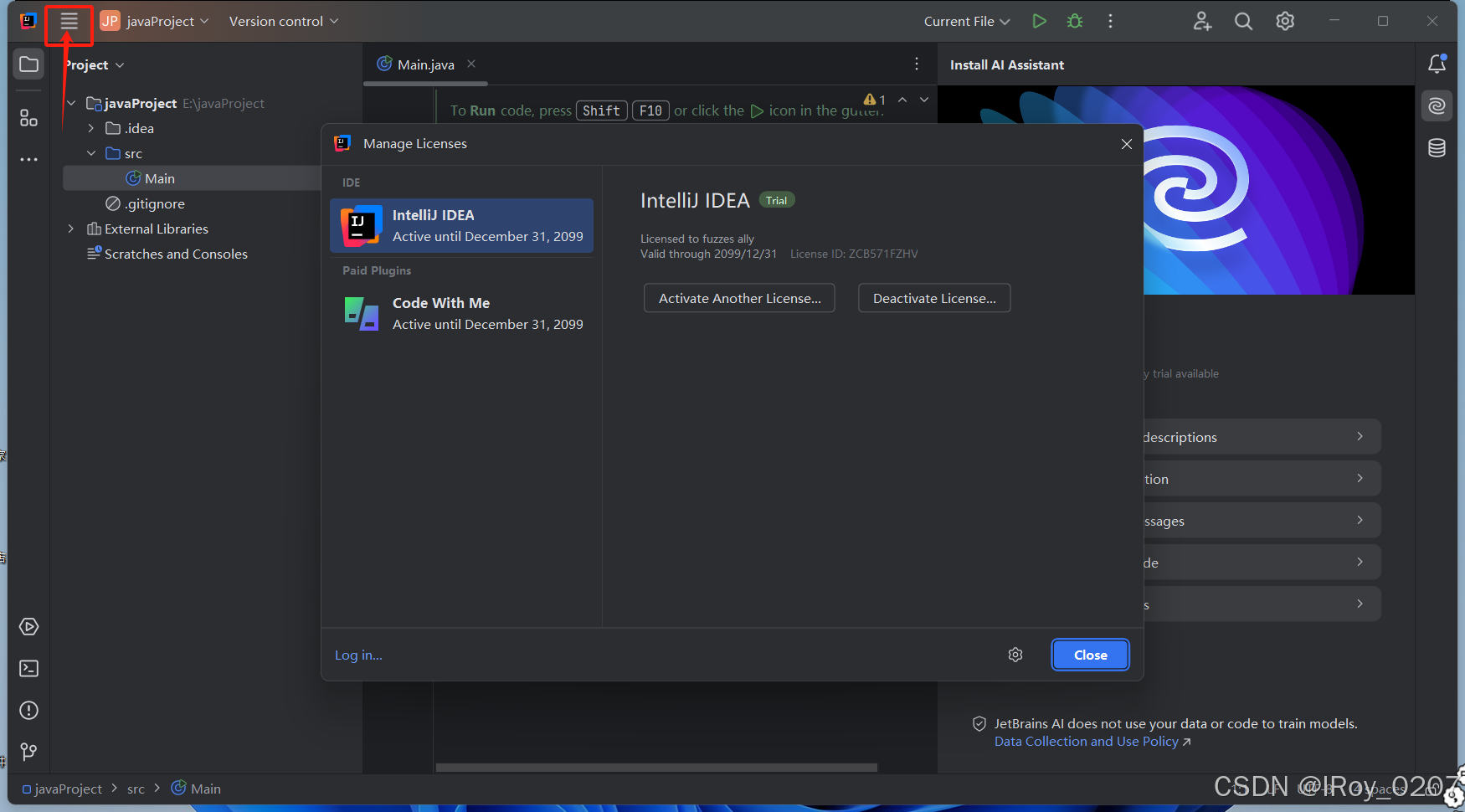Screen dimensions: 1465x812
Task: Click the Close button in dialog
Action: [1090, 655]
